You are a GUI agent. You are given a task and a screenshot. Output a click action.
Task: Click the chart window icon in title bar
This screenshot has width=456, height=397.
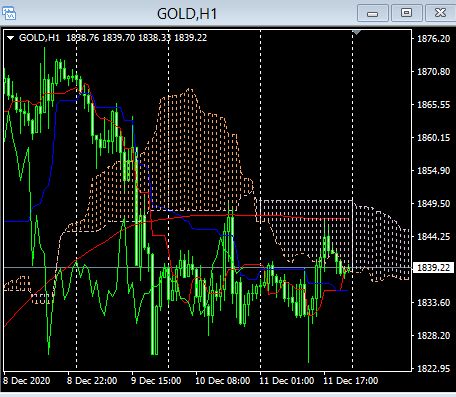coord(9,13)
